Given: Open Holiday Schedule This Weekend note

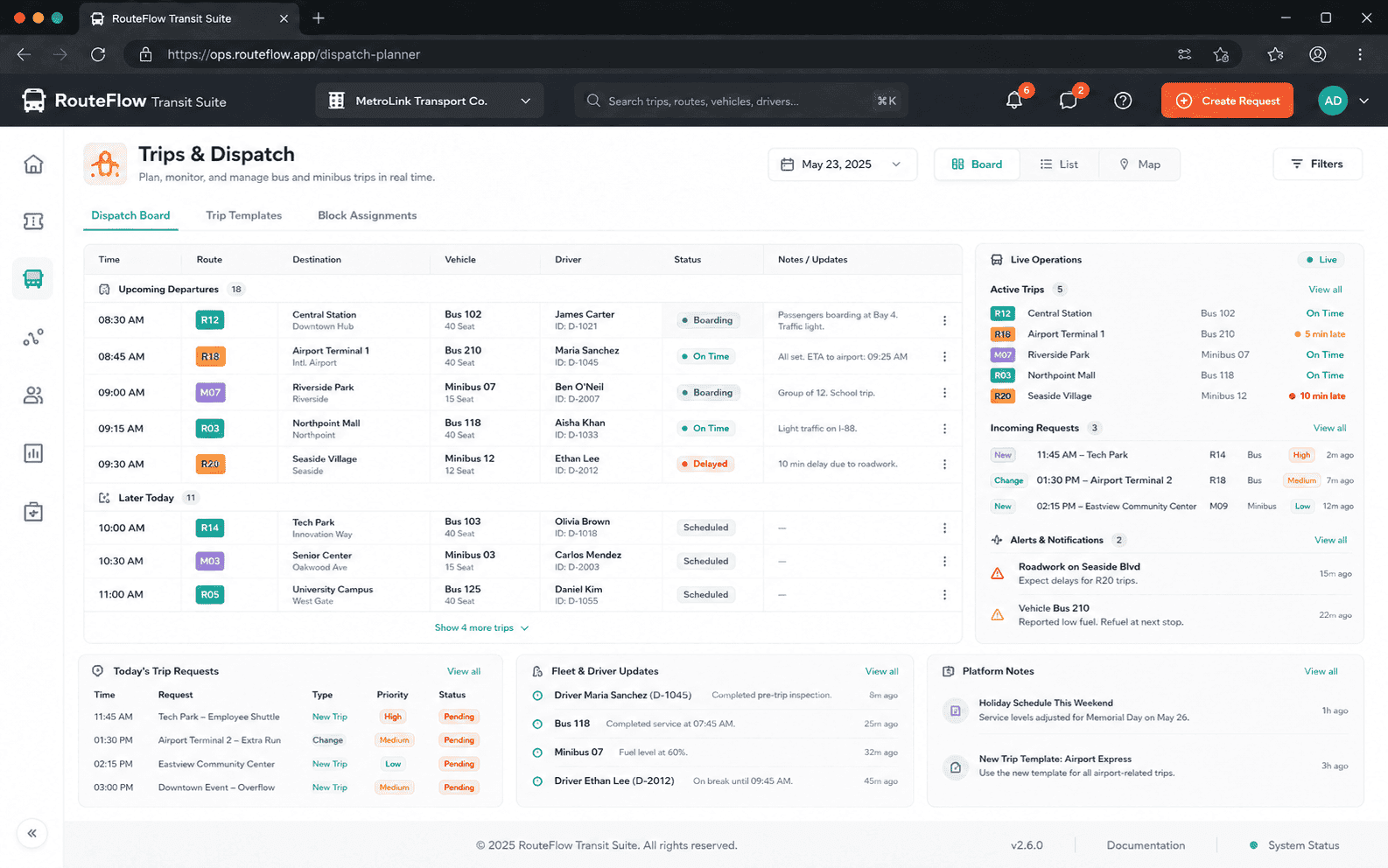Looking at the screenshot, I should [x=1147, y=710].
